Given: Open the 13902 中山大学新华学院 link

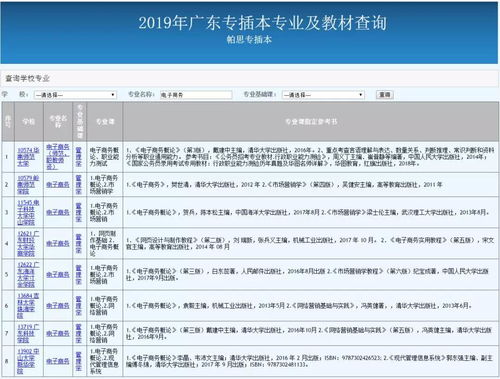Looking at the screenshot, I should [x=28, y=361].
